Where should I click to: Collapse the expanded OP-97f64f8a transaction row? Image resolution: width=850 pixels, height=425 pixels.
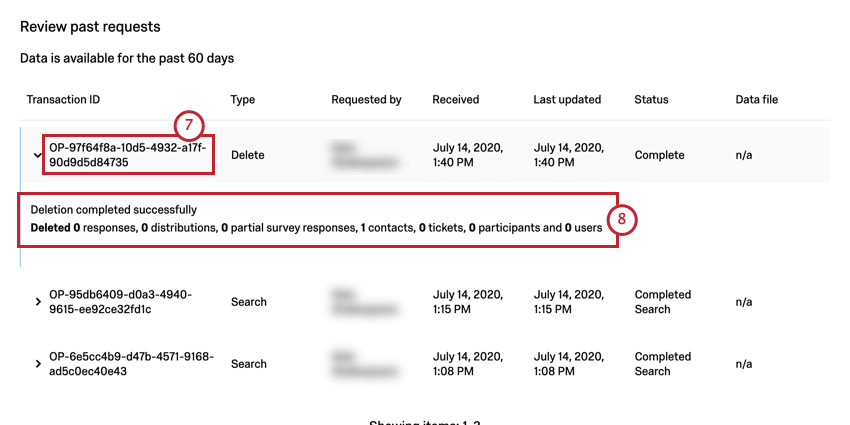(37, 155)
